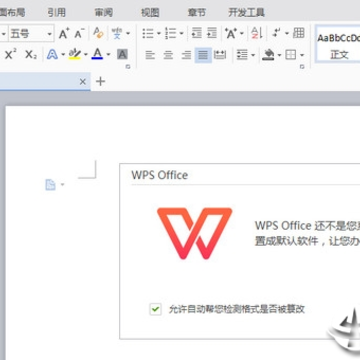Image resolution: width=360 pixels, height=360 pixels.
Task: Open font dialog launcher
Action: [128, 67]
